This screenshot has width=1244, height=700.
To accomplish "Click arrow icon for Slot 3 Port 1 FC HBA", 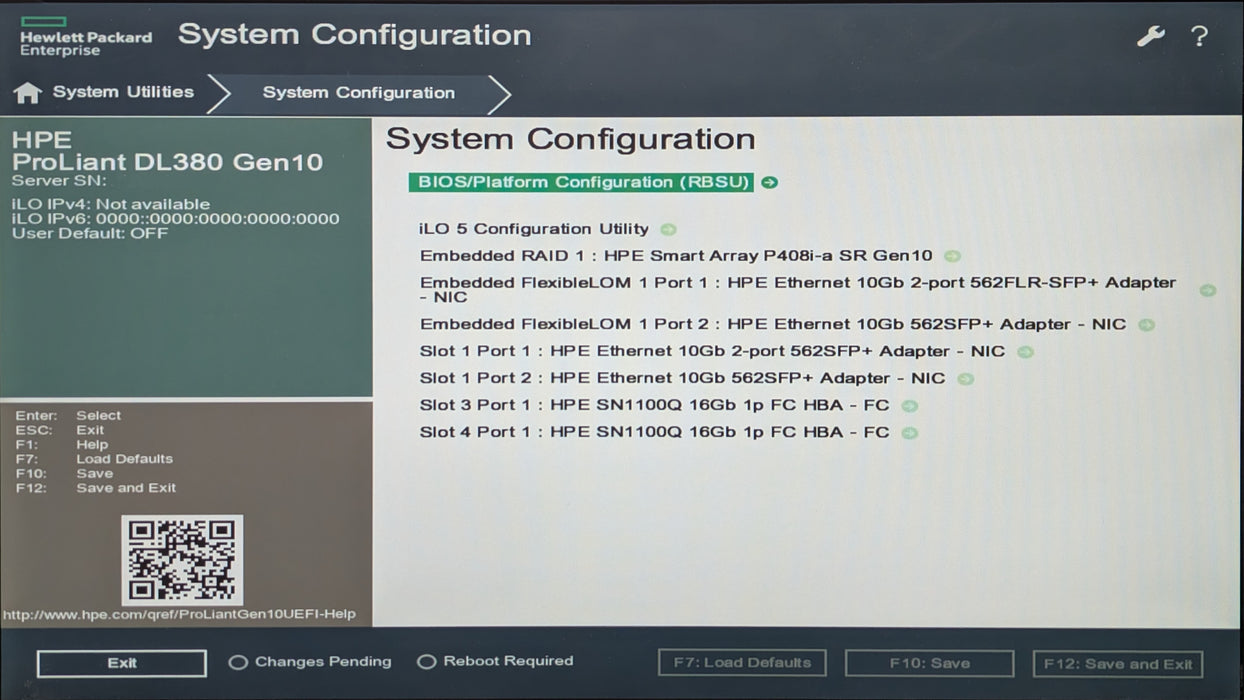I will 909,406.
